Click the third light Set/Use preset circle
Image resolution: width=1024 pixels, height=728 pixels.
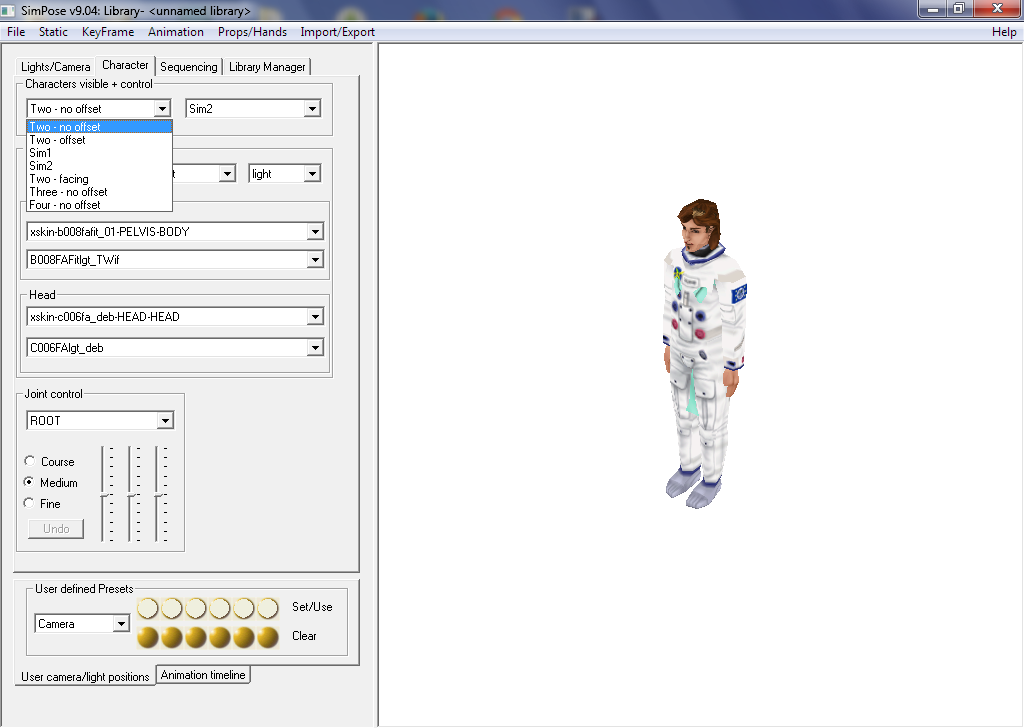196,608
